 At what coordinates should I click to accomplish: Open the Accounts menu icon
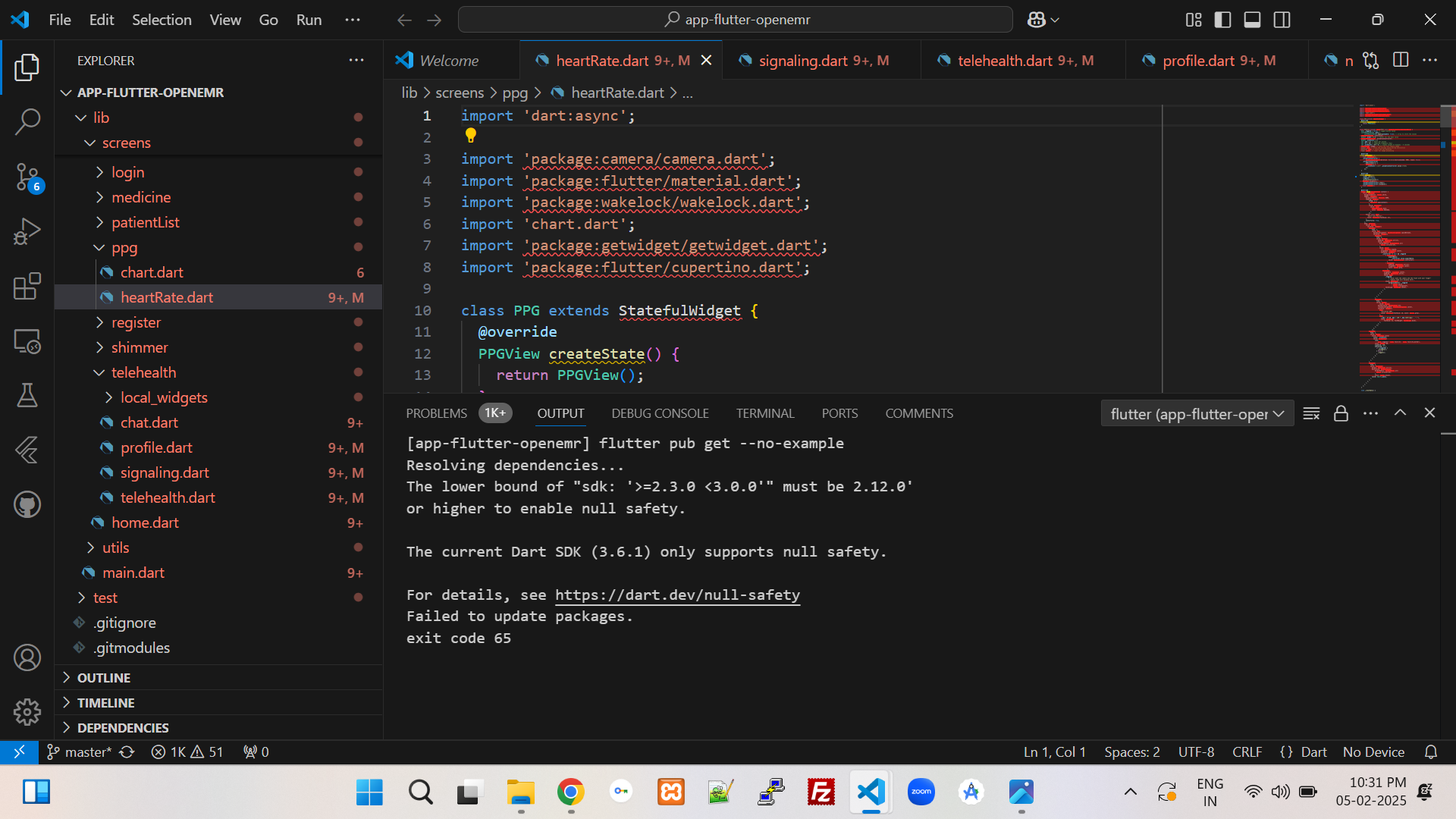27,657
